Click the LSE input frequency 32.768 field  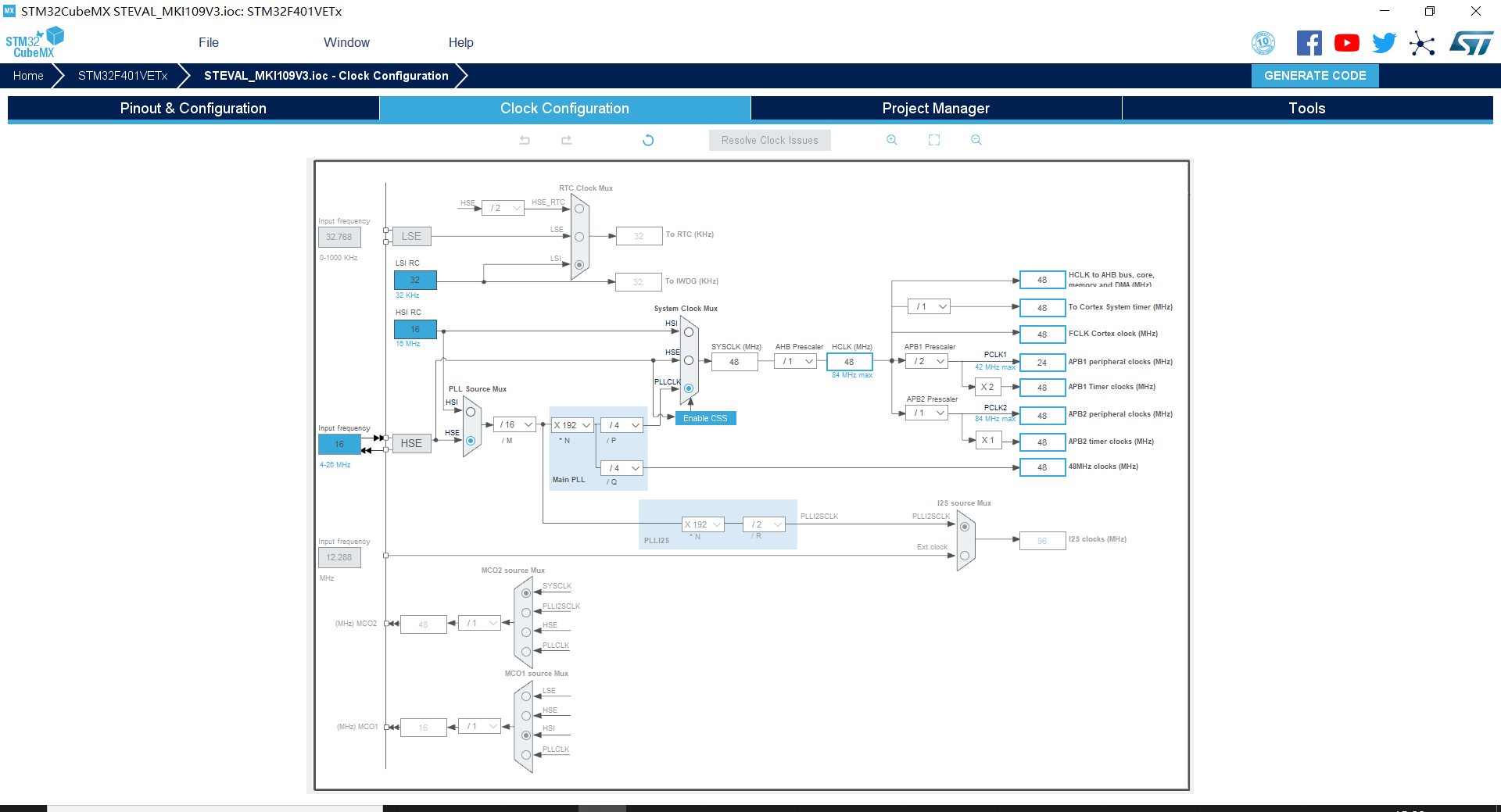coord(339,237)
